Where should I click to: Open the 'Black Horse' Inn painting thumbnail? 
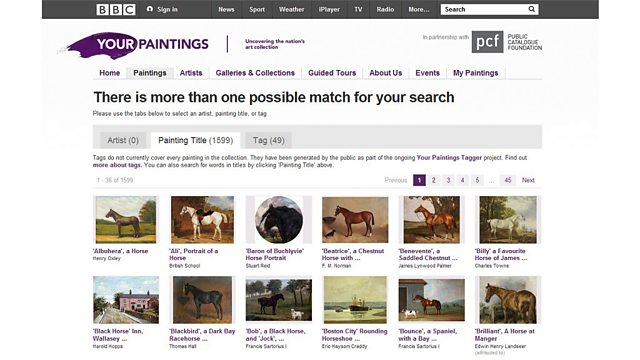coord(126,300)
